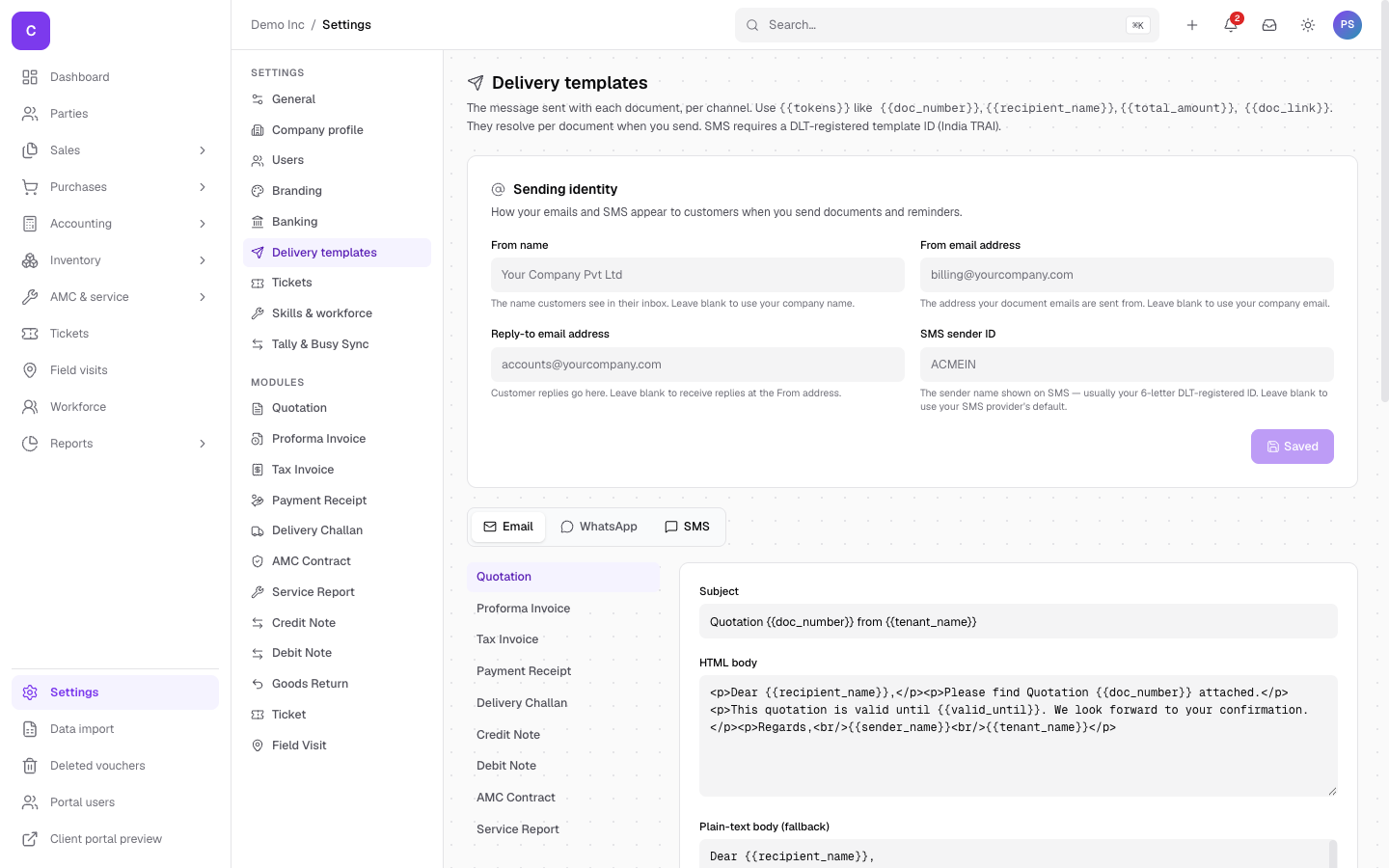Select the Debit Note template
Image resolution: width=1389 pixels, height=868 pixels.
[x=563, y=766]
